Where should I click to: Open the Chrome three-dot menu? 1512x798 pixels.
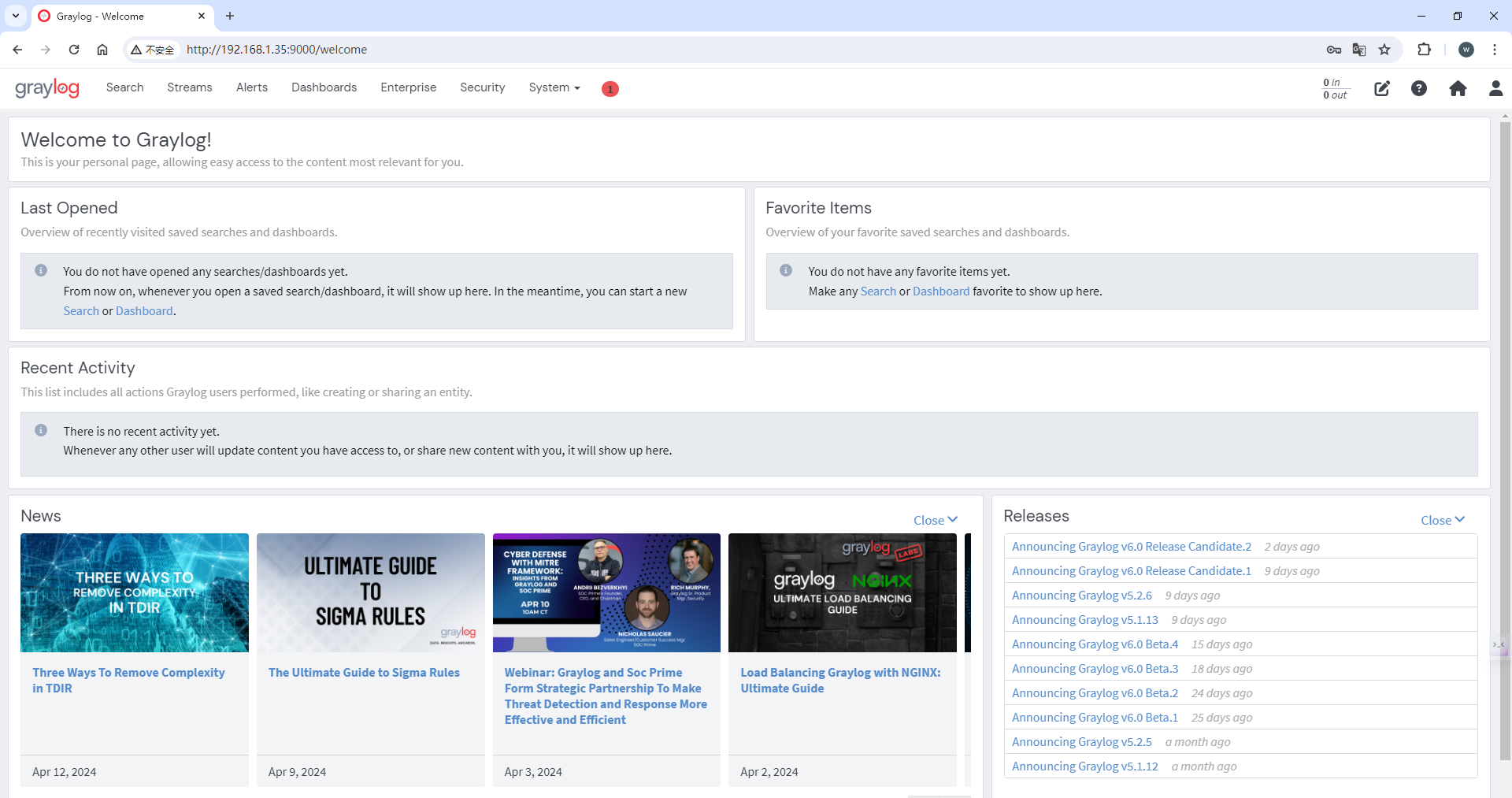click(1495, 50)
